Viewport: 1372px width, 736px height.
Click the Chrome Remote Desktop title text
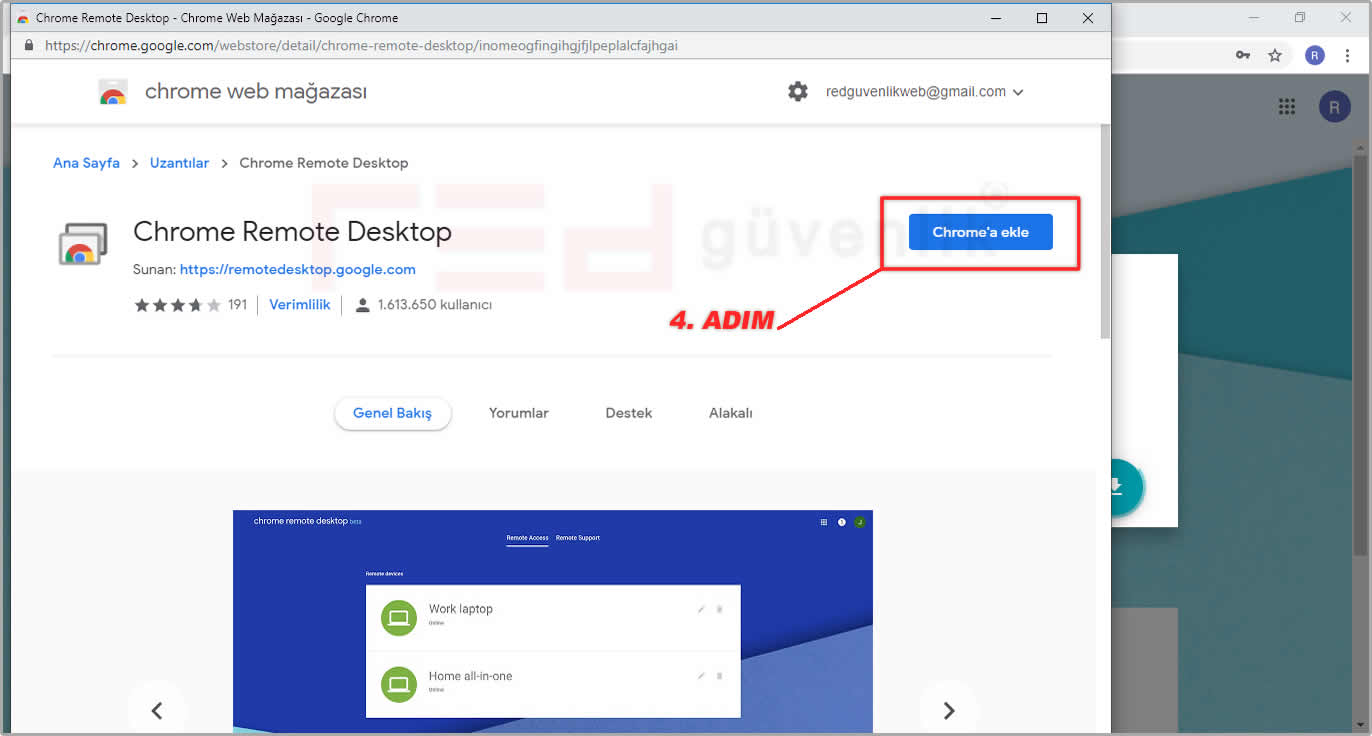[292, 232]
